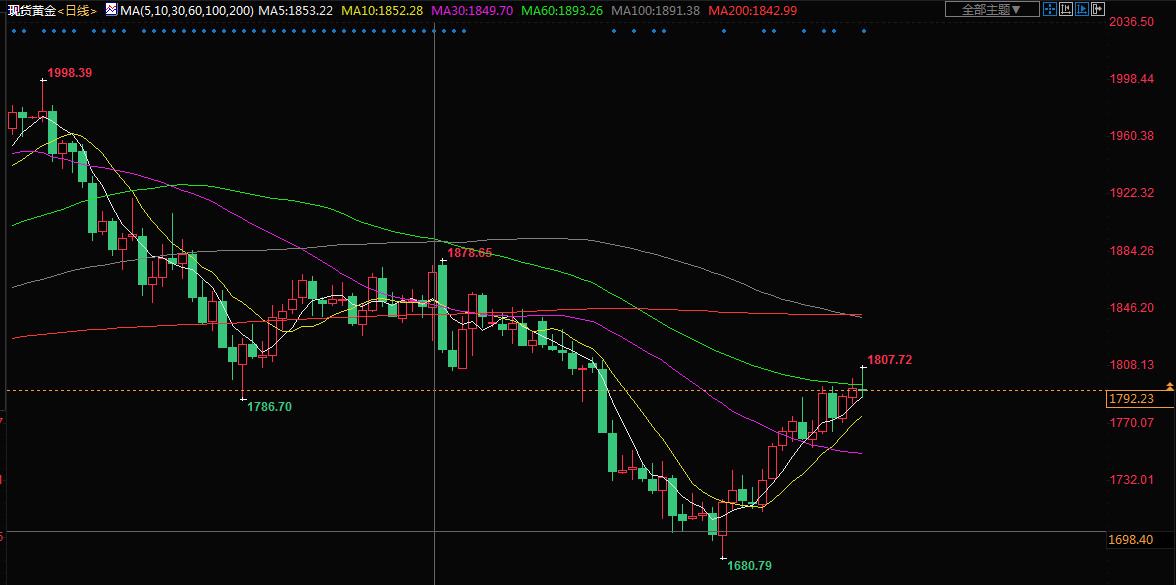Click the gray MA100:1891.38 legend
This screenshot has height=585, width=1176.
point(655,10)
